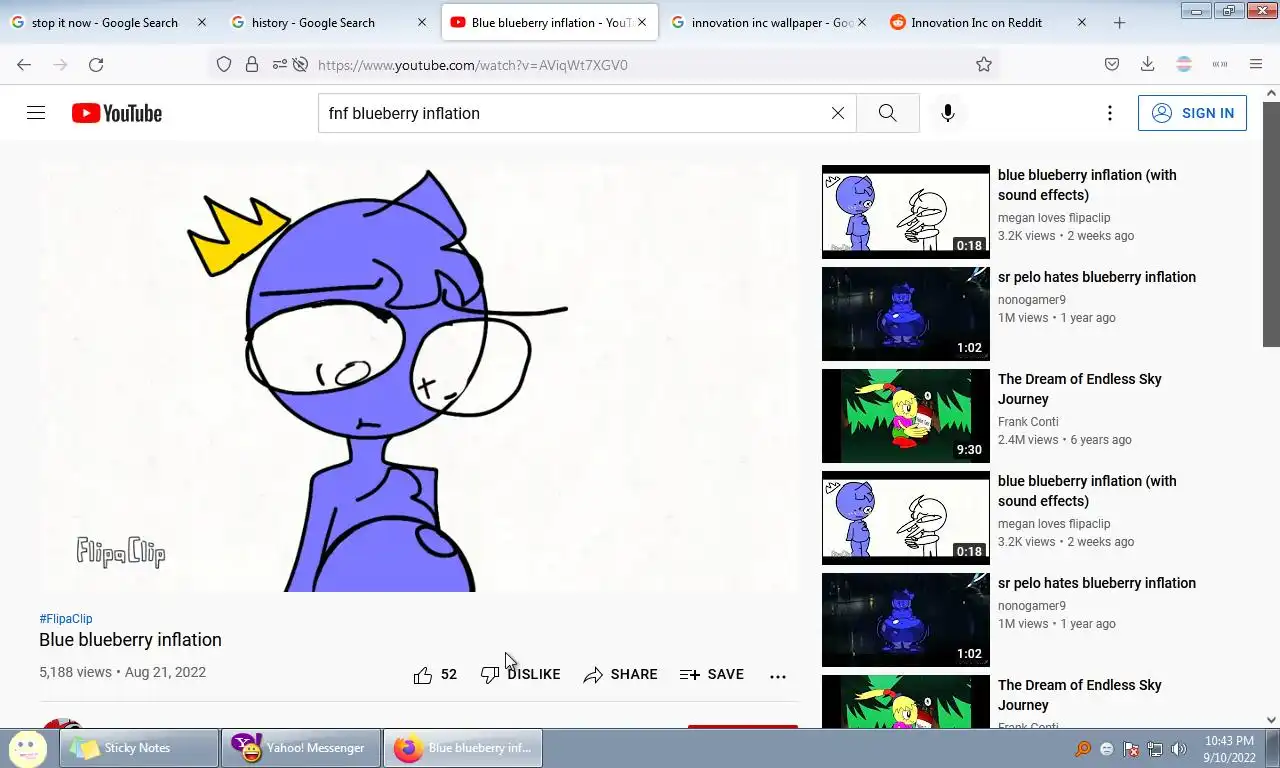This screenshot has height=768, width=1280.
Task: Click the page vertical scrollbar thumb
Action: coord(1271,224)
